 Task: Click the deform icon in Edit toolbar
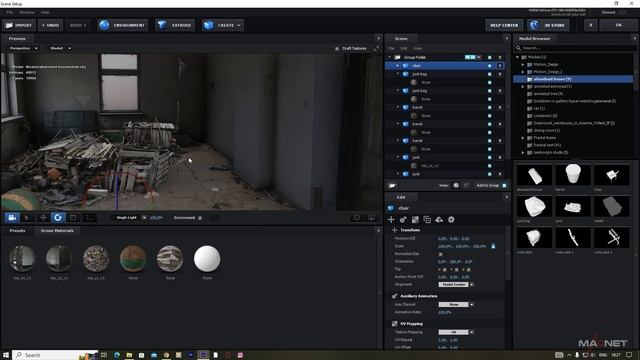439,220
